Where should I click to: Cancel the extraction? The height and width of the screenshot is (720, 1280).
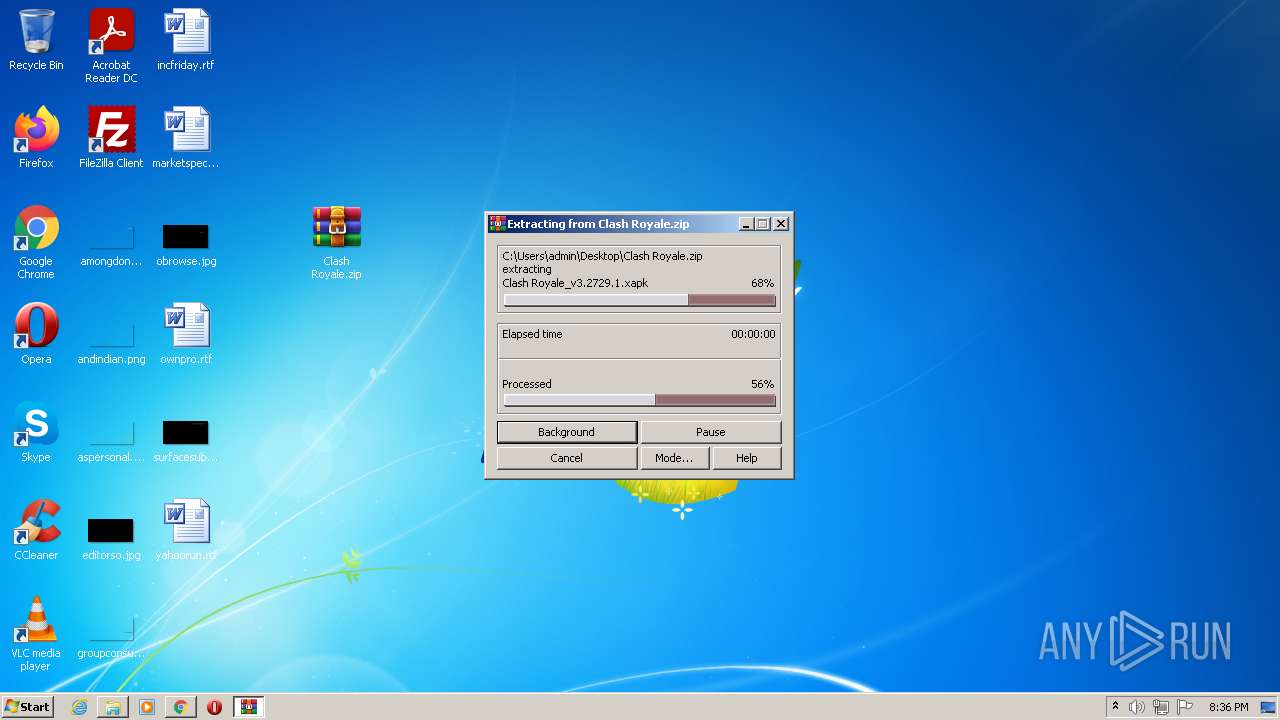pyautogui.click(x=566, y=458)
